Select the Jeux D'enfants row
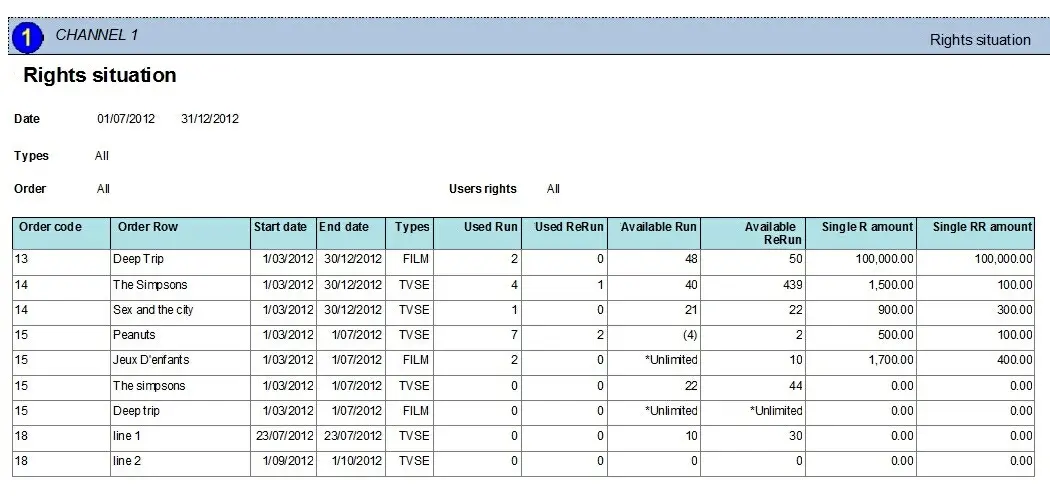Screen dimensions: 1050x500 point(150,360)
